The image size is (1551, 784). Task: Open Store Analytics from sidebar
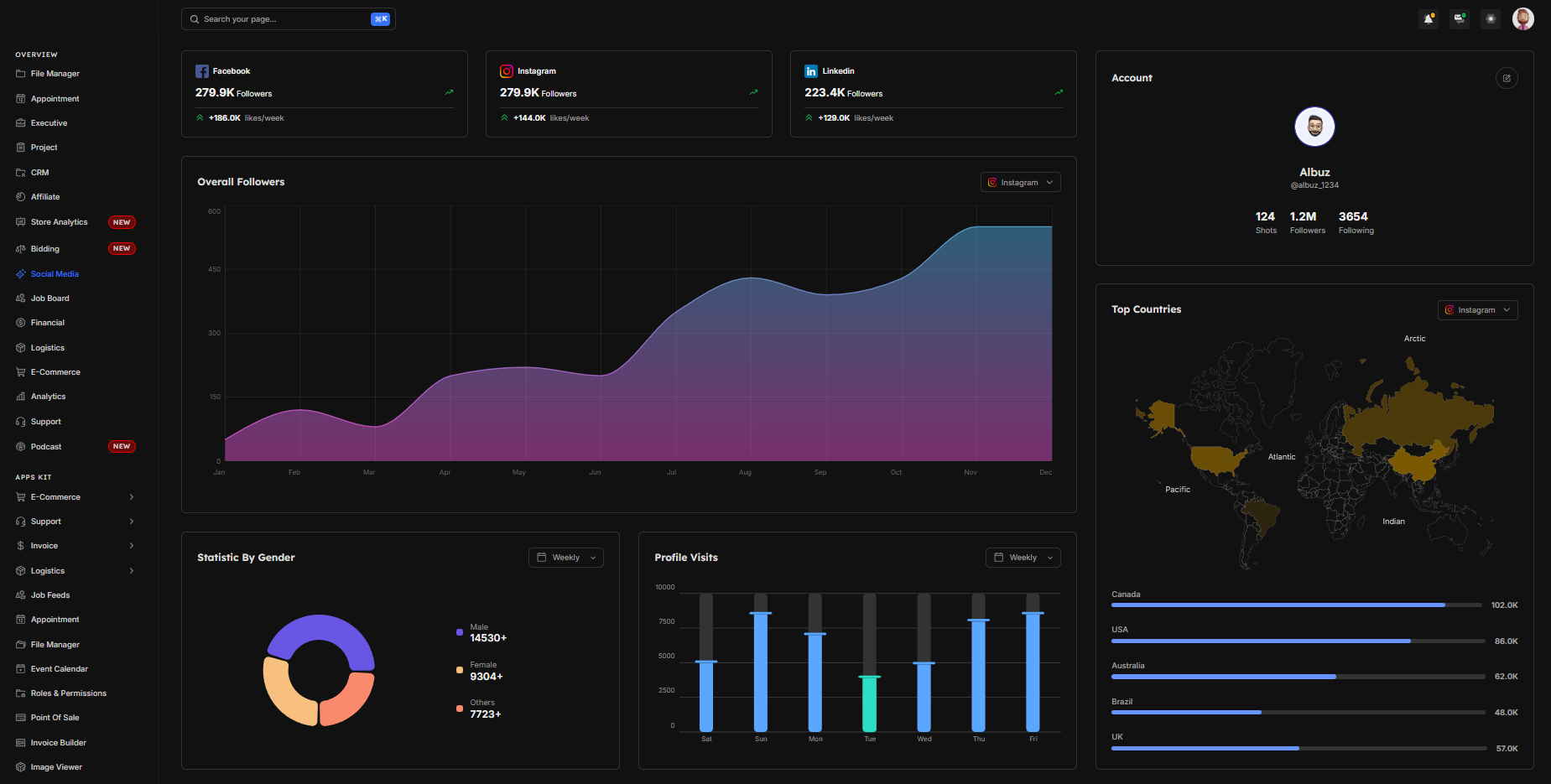point(59,222)
